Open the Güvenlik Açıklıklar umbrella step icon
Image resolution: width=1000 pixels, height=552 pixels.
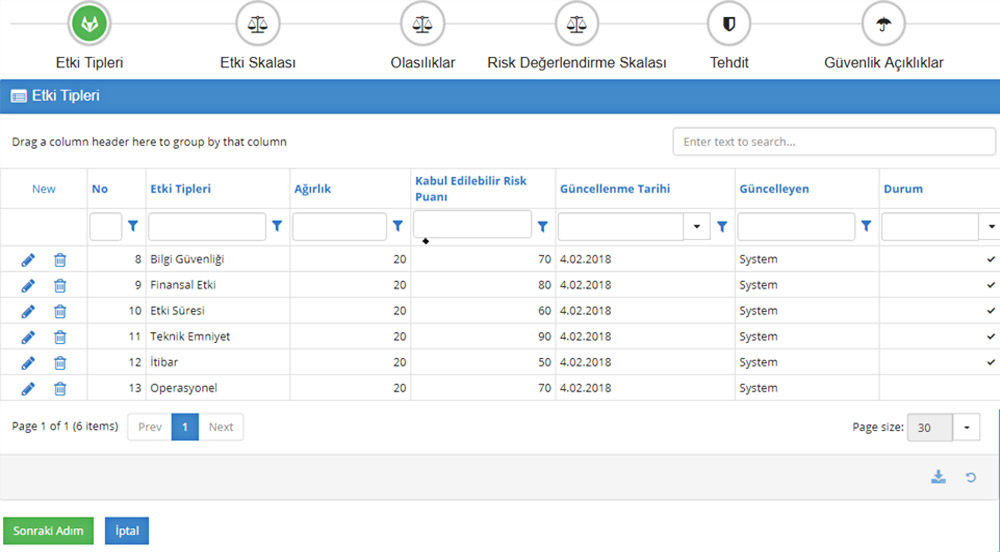tap(883, 24)
